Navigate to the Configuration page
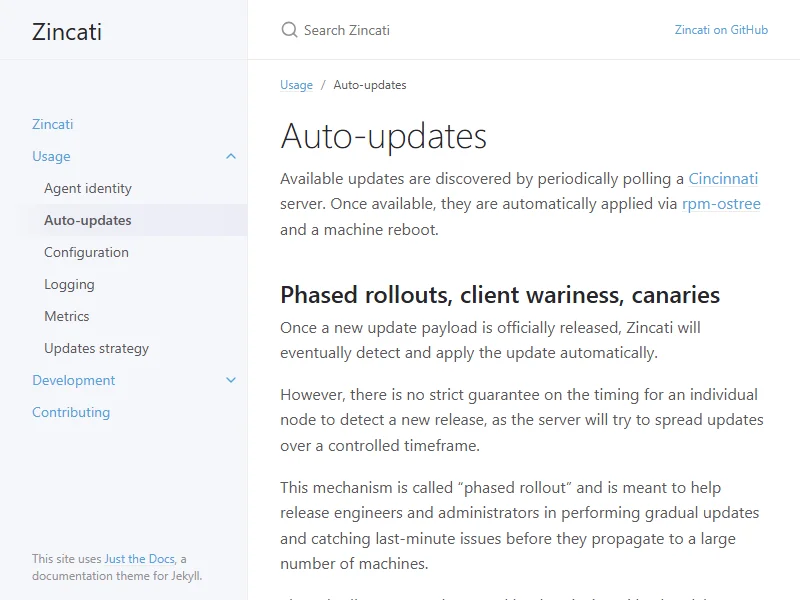The height and width of the screenshot is (600, 800). (86, 252)
